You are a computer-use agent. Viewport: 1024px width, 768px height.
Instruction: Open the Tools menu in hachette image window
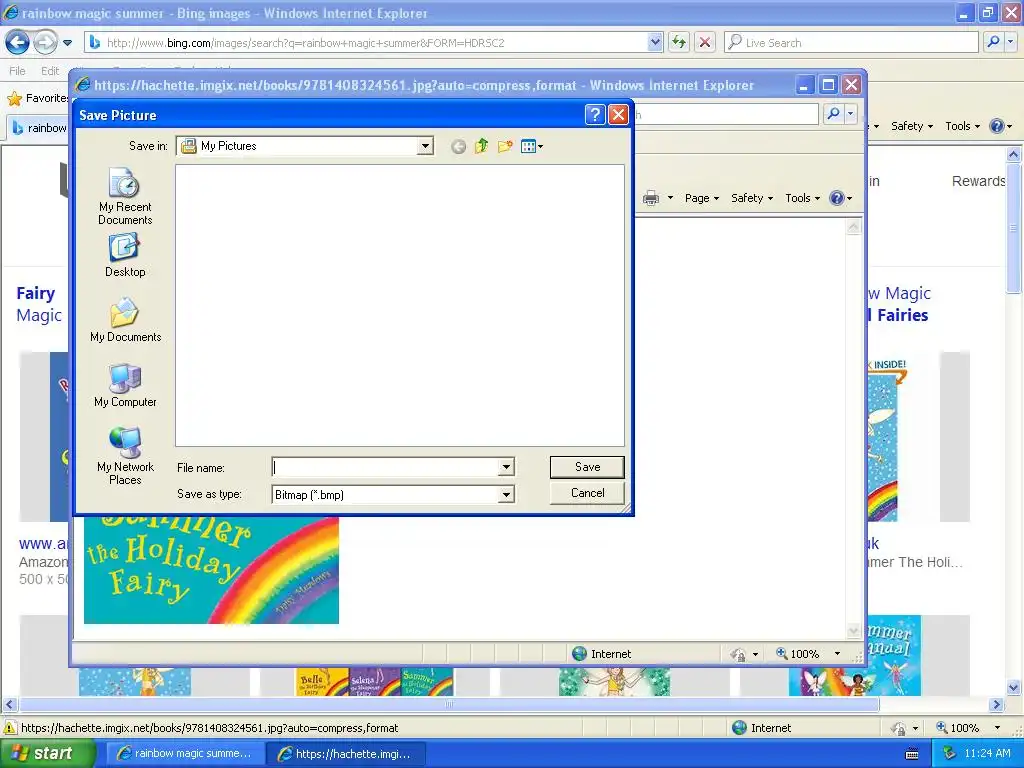click(802, 198)
